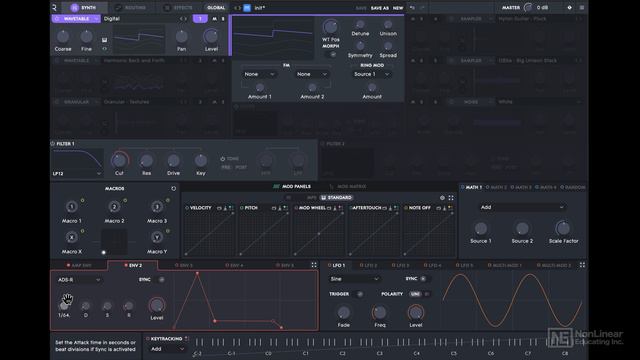The width and height of the screenshot is (640, 360).
Task: Toggle Env 2 Sync switch
Action: pyautogui.click(x=161, y=280)
